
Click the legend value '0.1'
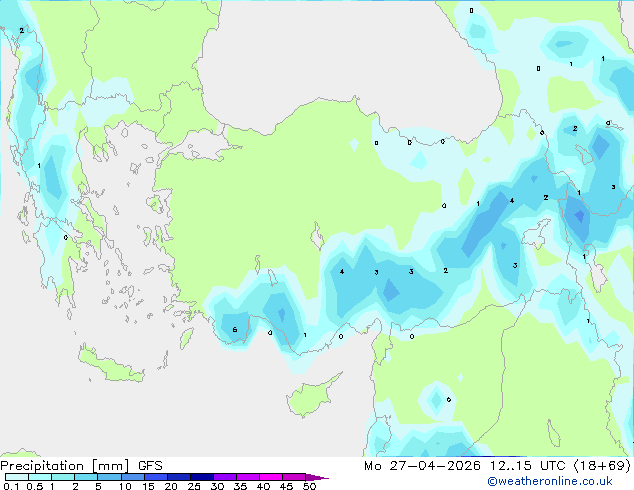[x=11, y=486]
